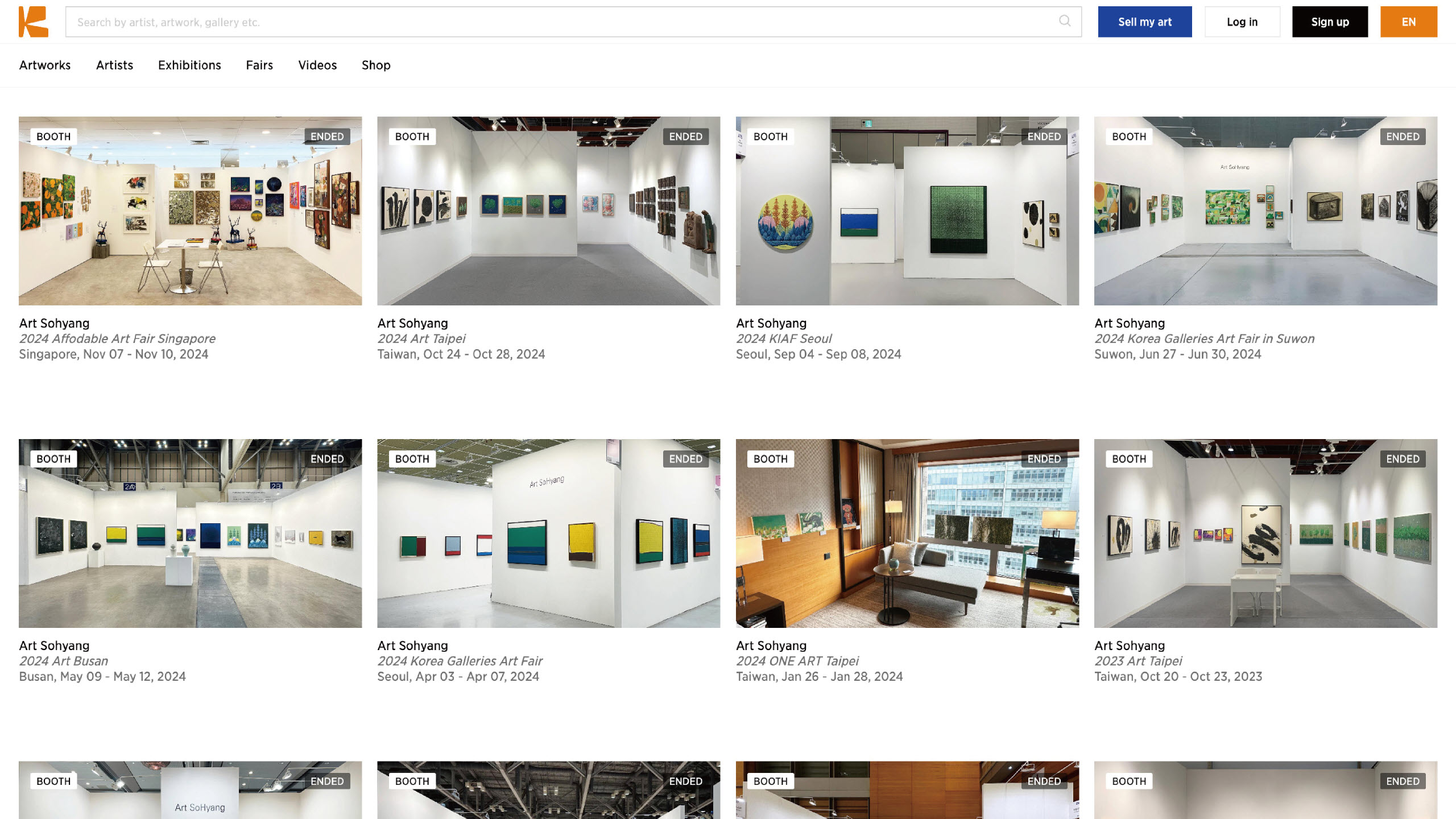
Task: Click the text Busan, May 09 - May 12, 2024
Action: [102, 676]
